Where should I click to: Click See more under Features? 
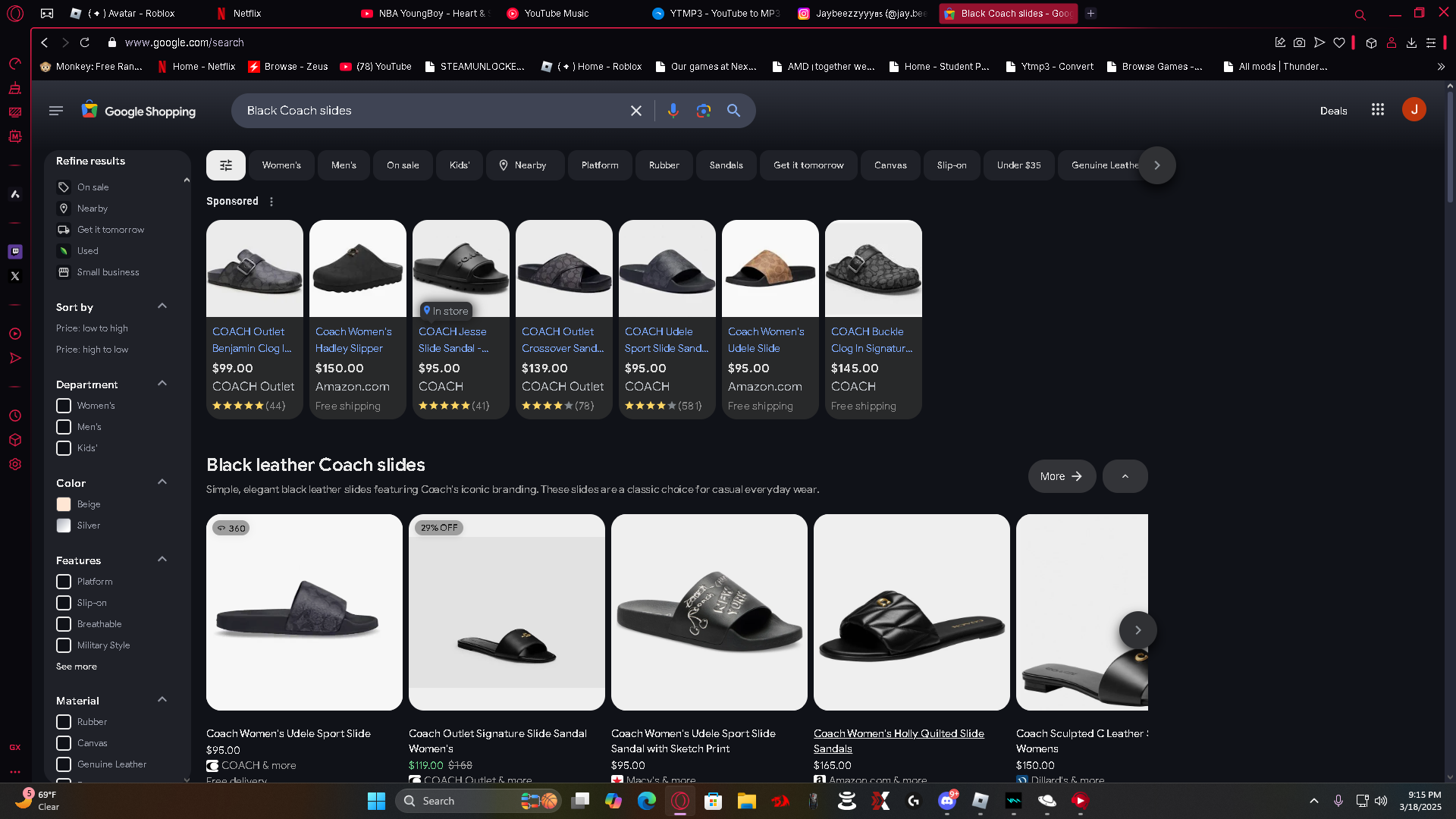[77, 667]
